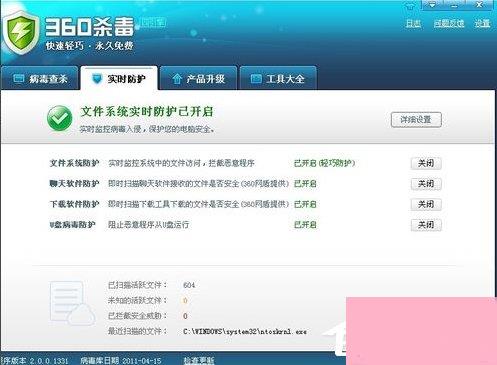Click 已开启 status in 下载软件防护 row
The width and height of the screenshot is (497, 365).
[x=305, y=204]
